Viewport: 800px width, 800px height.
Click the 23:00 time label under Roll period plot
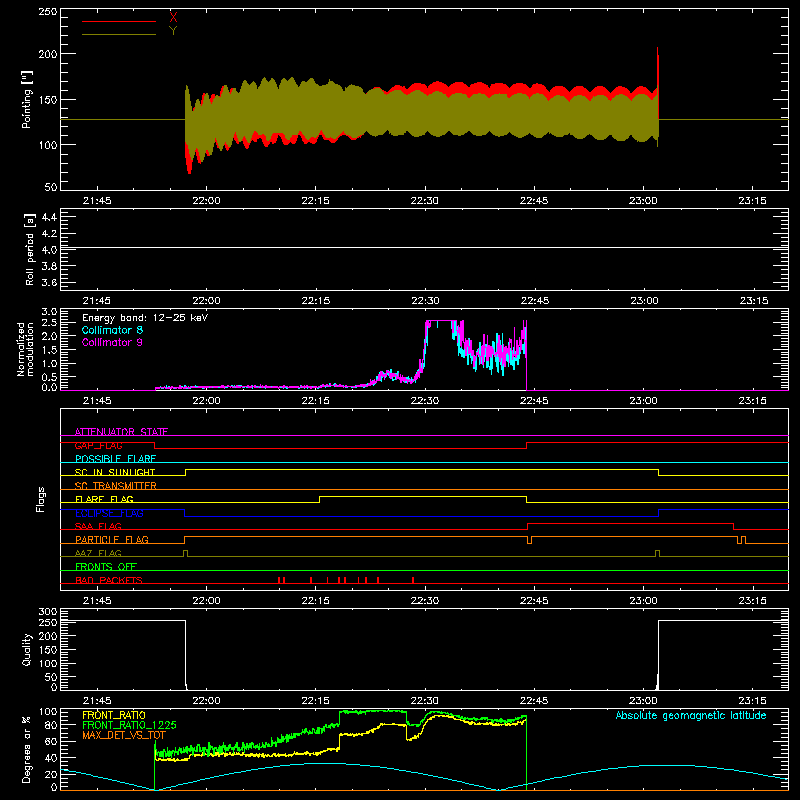(x=644, y=301)
